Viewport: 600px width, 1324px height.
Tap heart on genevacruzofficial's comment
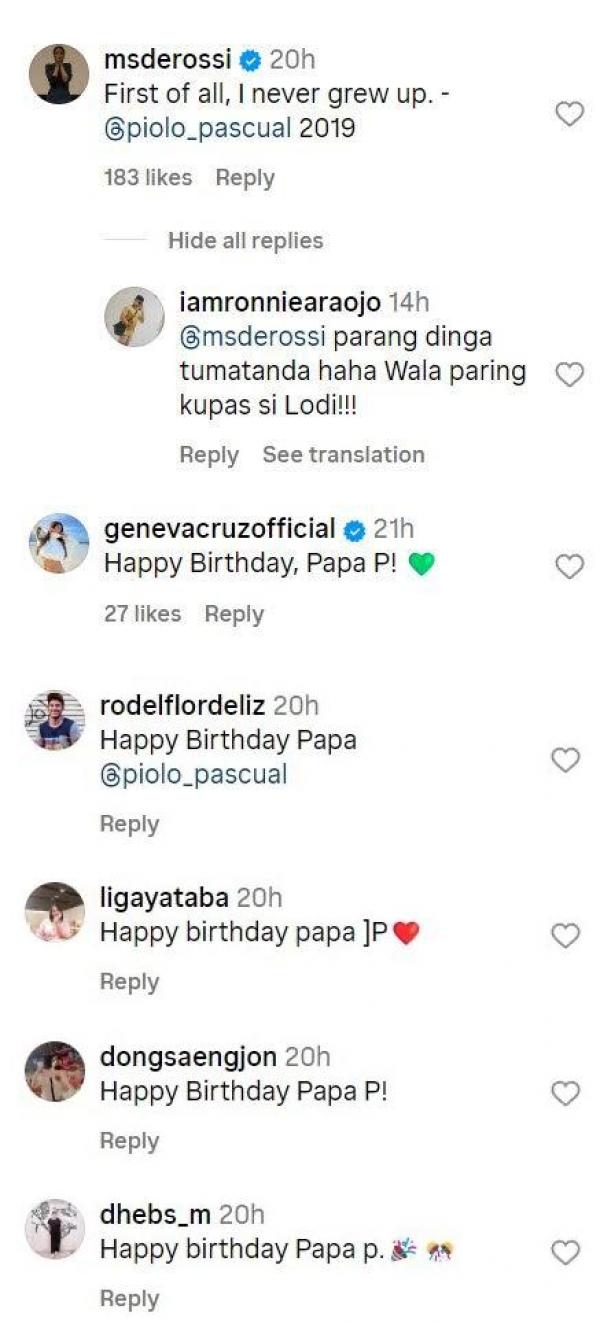(569, 567)
